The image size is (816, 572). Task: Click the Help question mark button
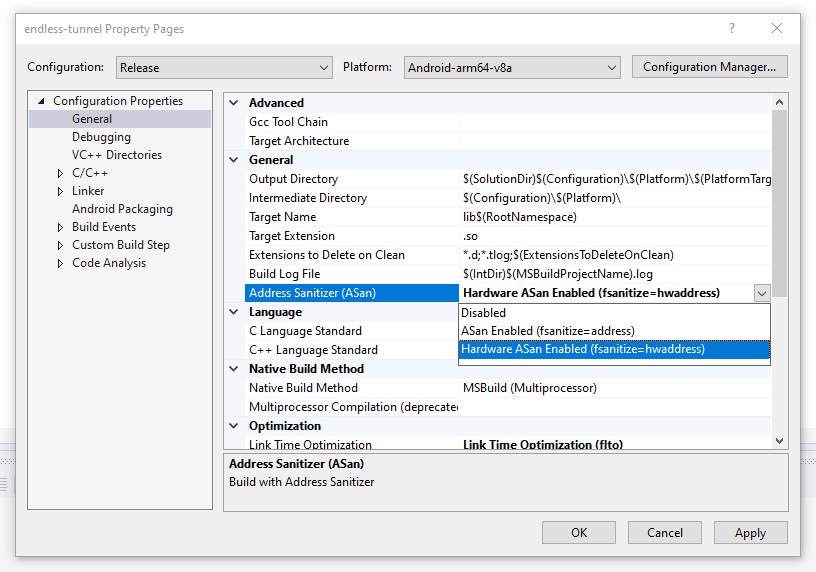(x=732, y=29)
